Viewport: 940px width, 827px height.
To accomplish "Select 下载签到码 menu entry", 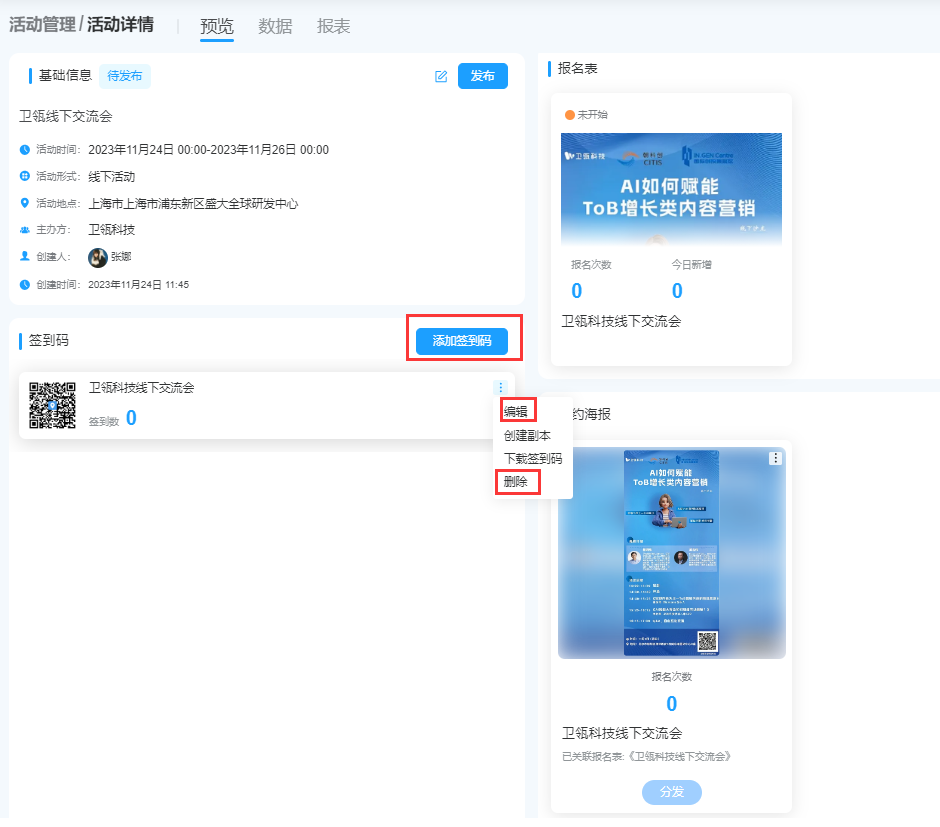I will (533, 458).
